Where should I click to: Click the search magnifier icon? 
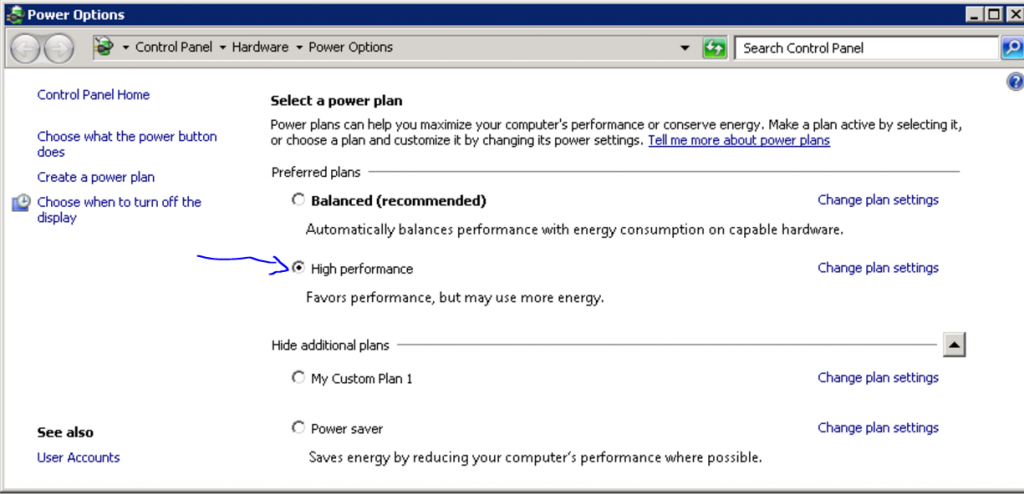click(1011, 48)
